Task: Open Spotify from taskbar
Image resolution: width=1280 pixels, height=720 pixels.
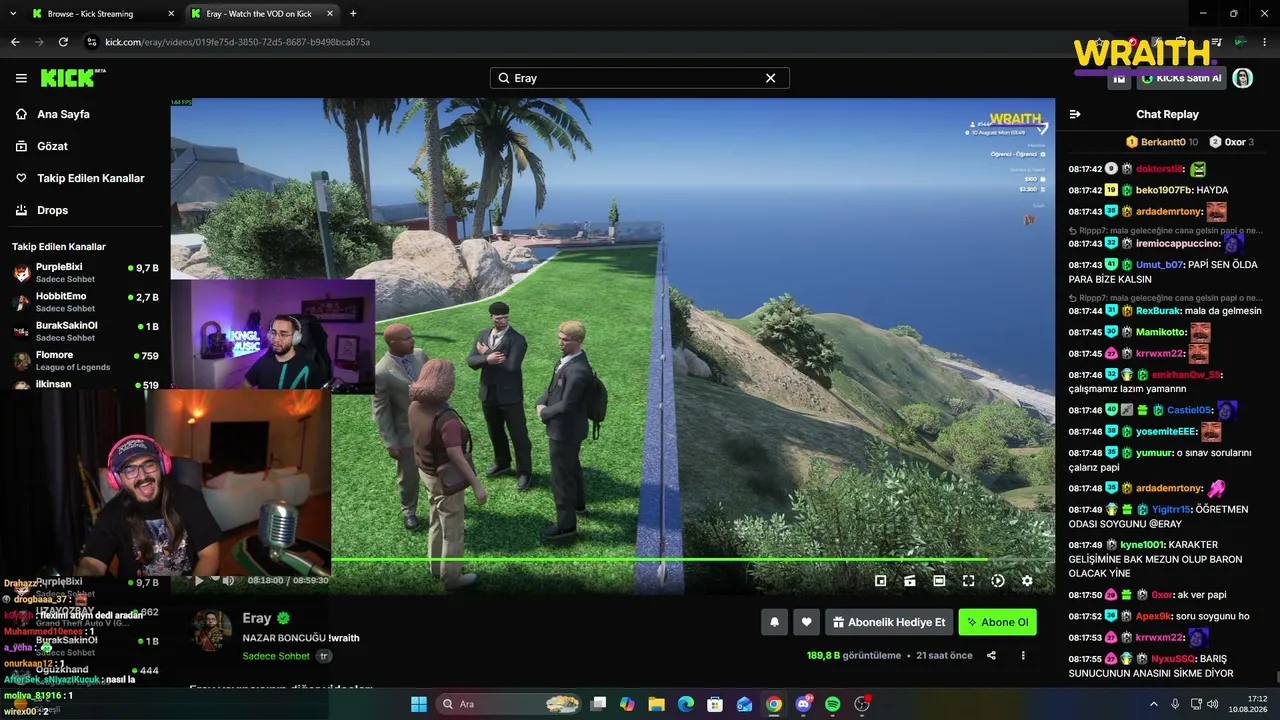Action: point(833,704)
